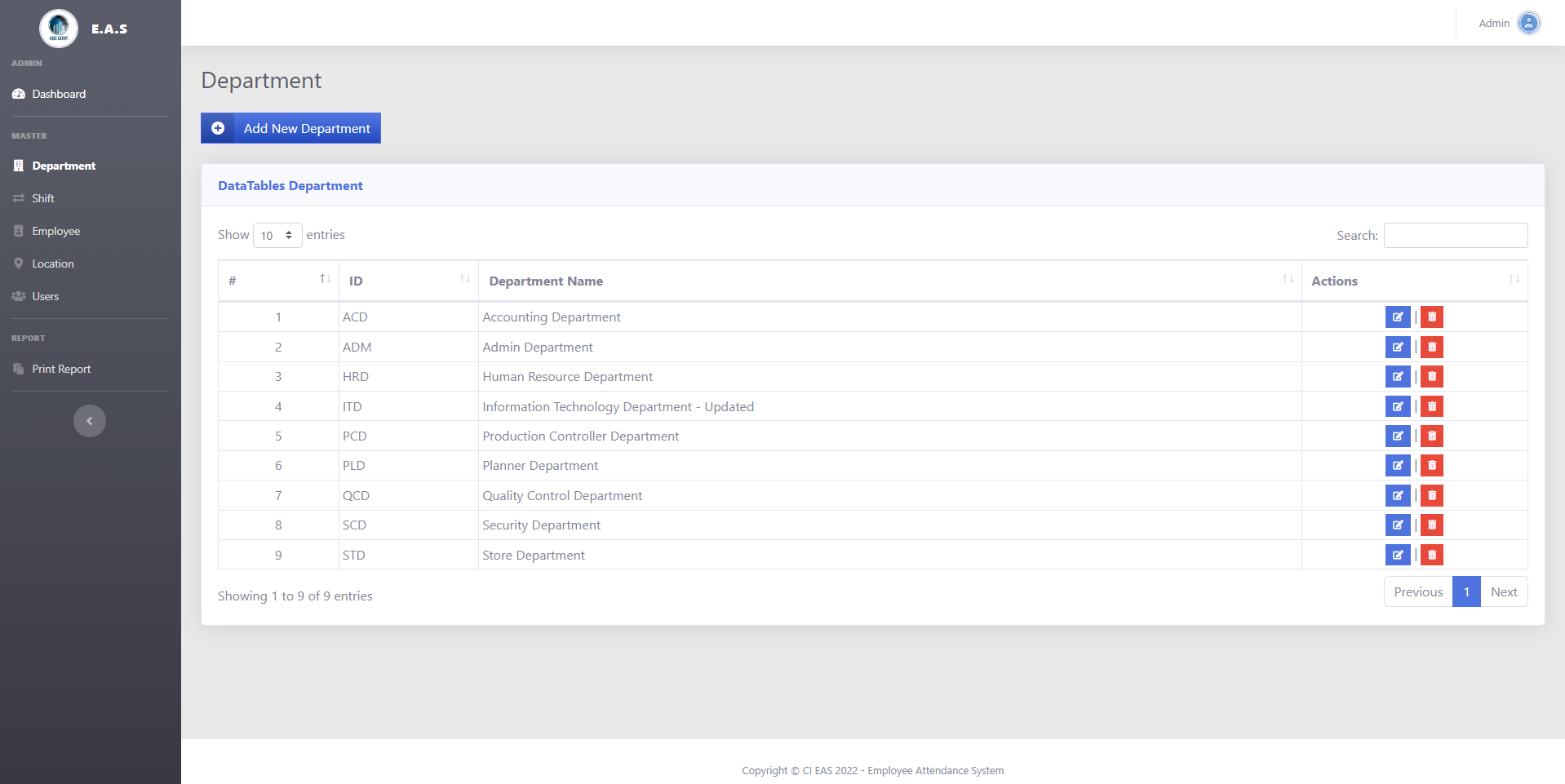This screenshot has height=784, width=1565.
Task: Delete the Human Resource Department row
Action: (1432, 377)
